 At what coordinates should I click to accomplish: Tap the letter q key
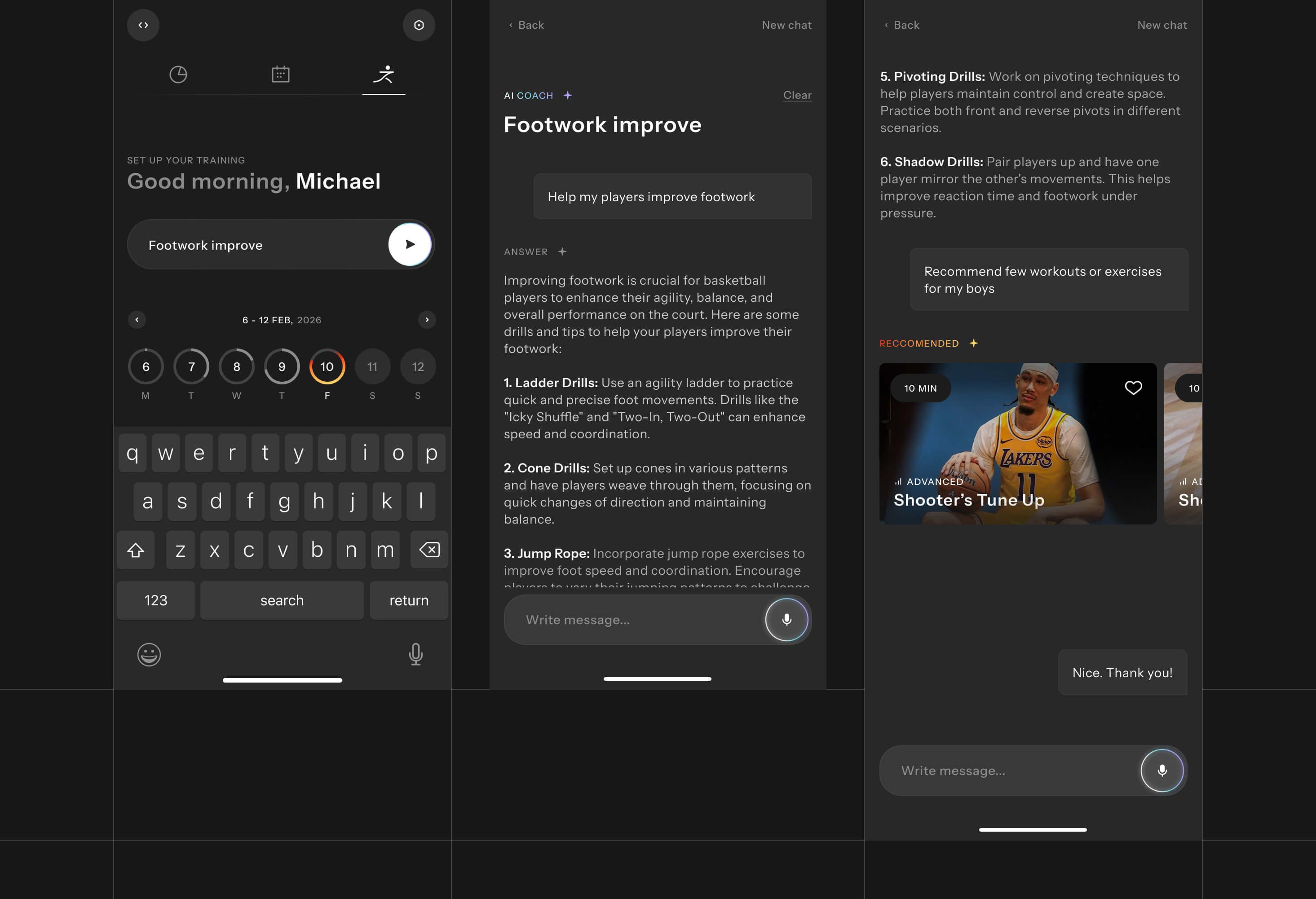click(132, 453)
